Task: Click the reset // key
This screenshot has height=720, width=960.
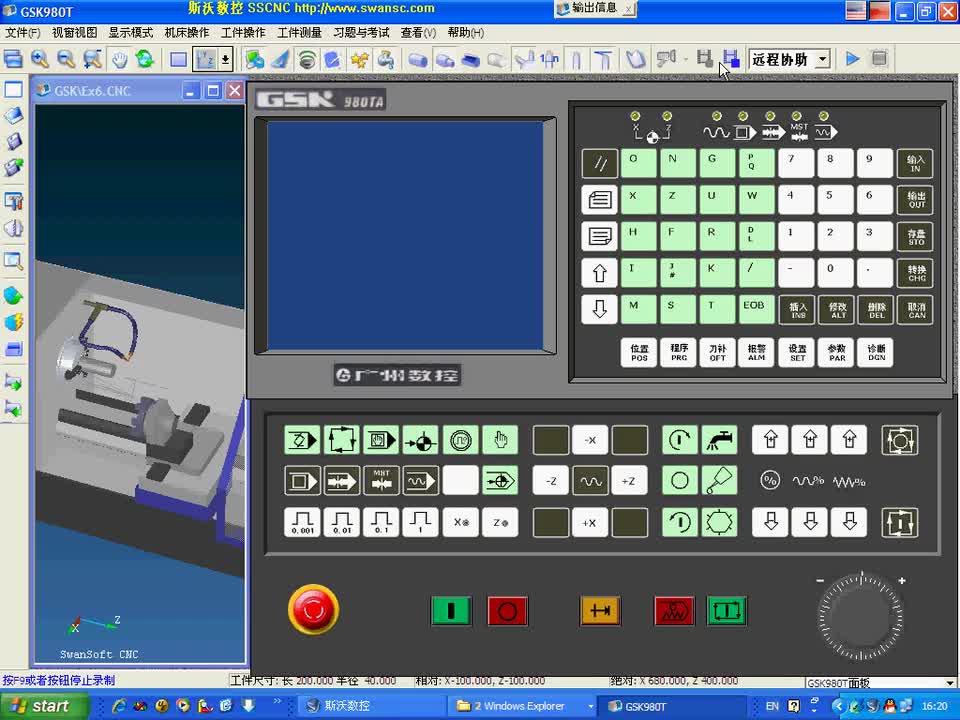Action: 599,163
